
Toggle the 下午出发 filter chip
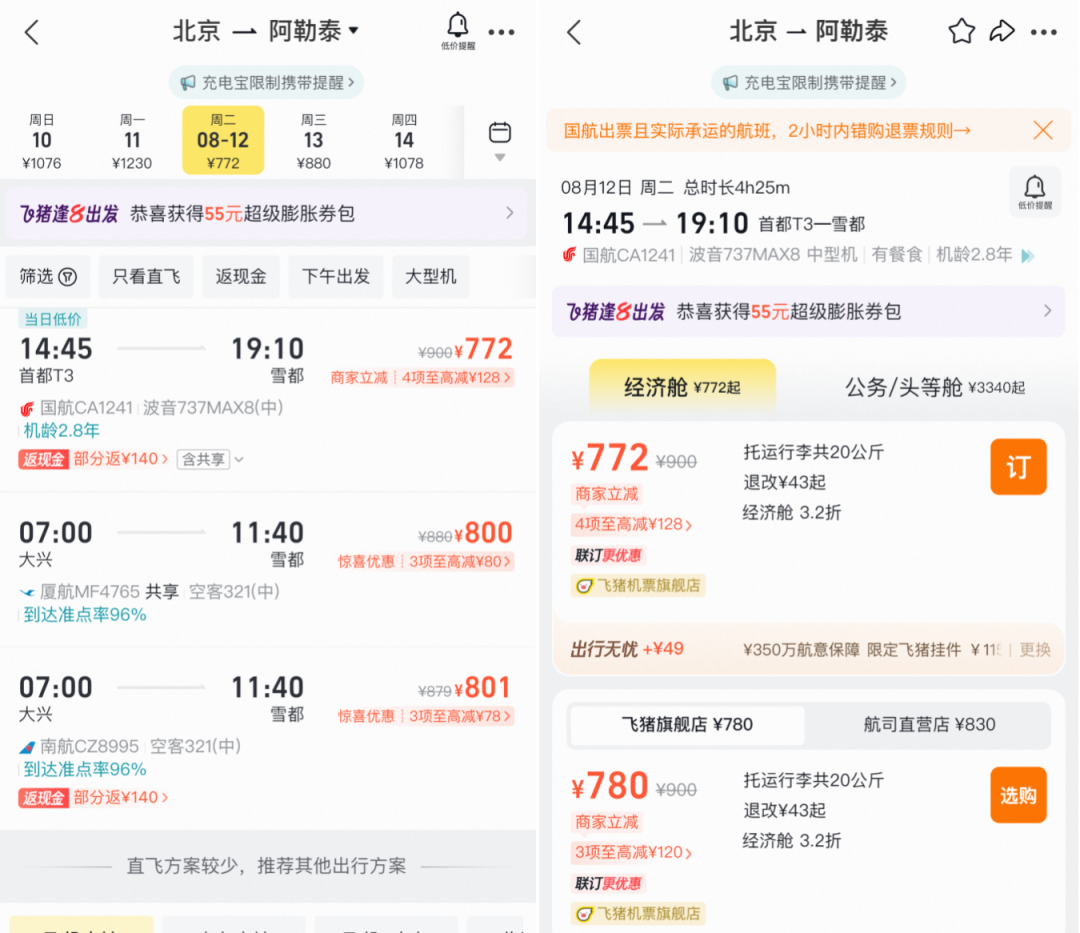pos(335,277)
